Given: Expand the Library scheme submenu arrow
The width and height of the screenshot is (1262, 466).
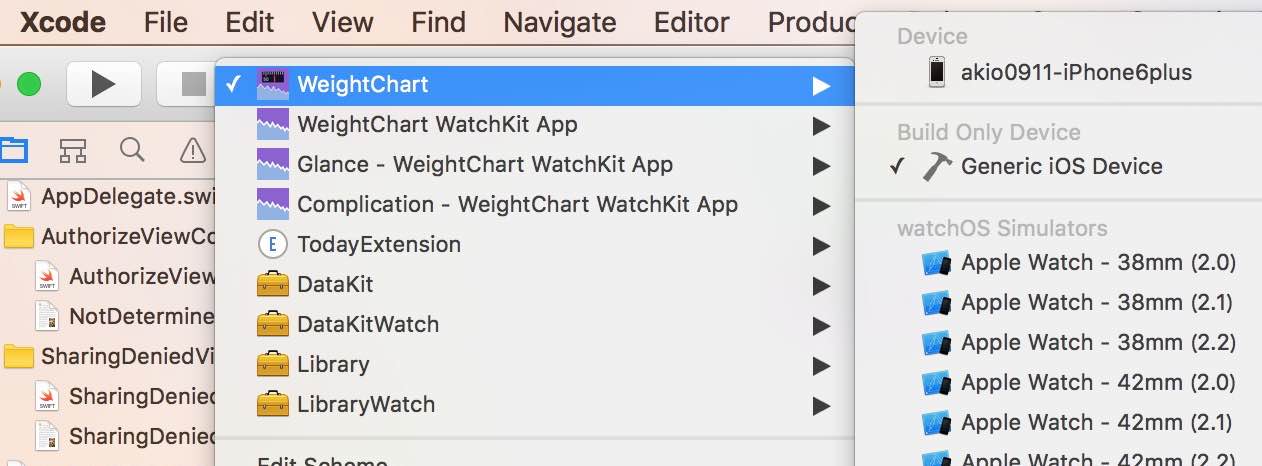Looking at the screenshot, I should (x=821, y=365).
